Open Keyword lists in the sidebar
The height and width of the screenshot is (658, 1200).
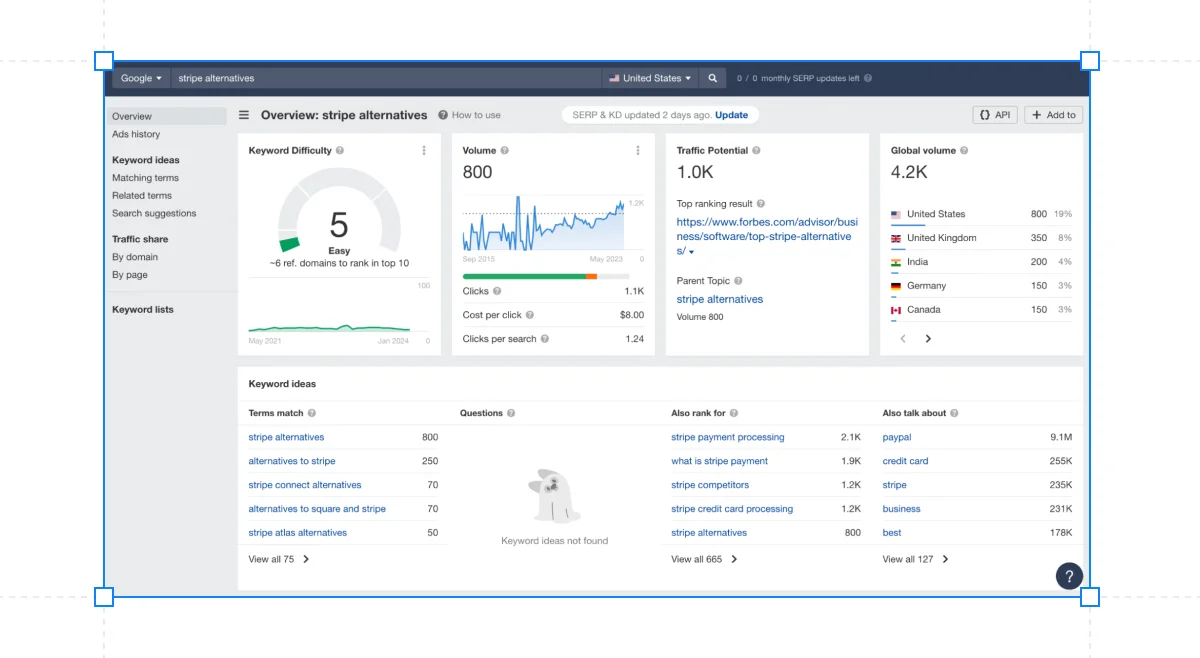coord(143,310)
